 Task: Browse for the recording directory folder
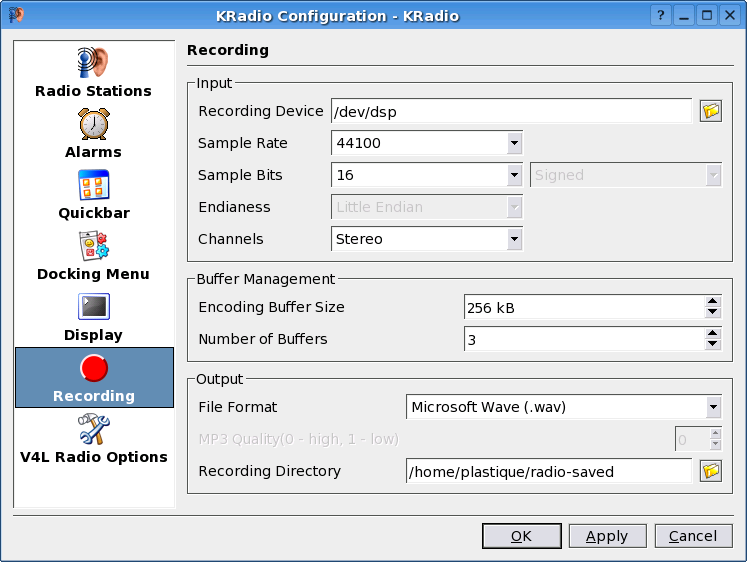click(711, 471)
